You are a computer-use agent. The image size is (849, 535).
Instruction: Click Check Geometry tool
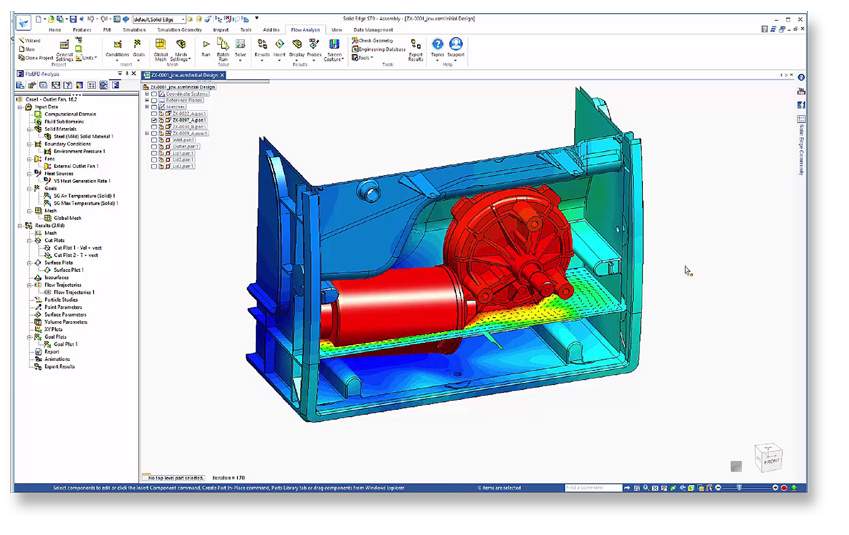coord(373,41)
